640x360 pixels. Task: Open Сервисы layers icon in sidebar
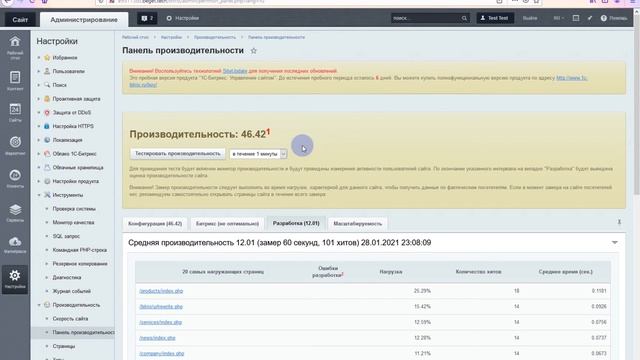(x=15, y=210)
